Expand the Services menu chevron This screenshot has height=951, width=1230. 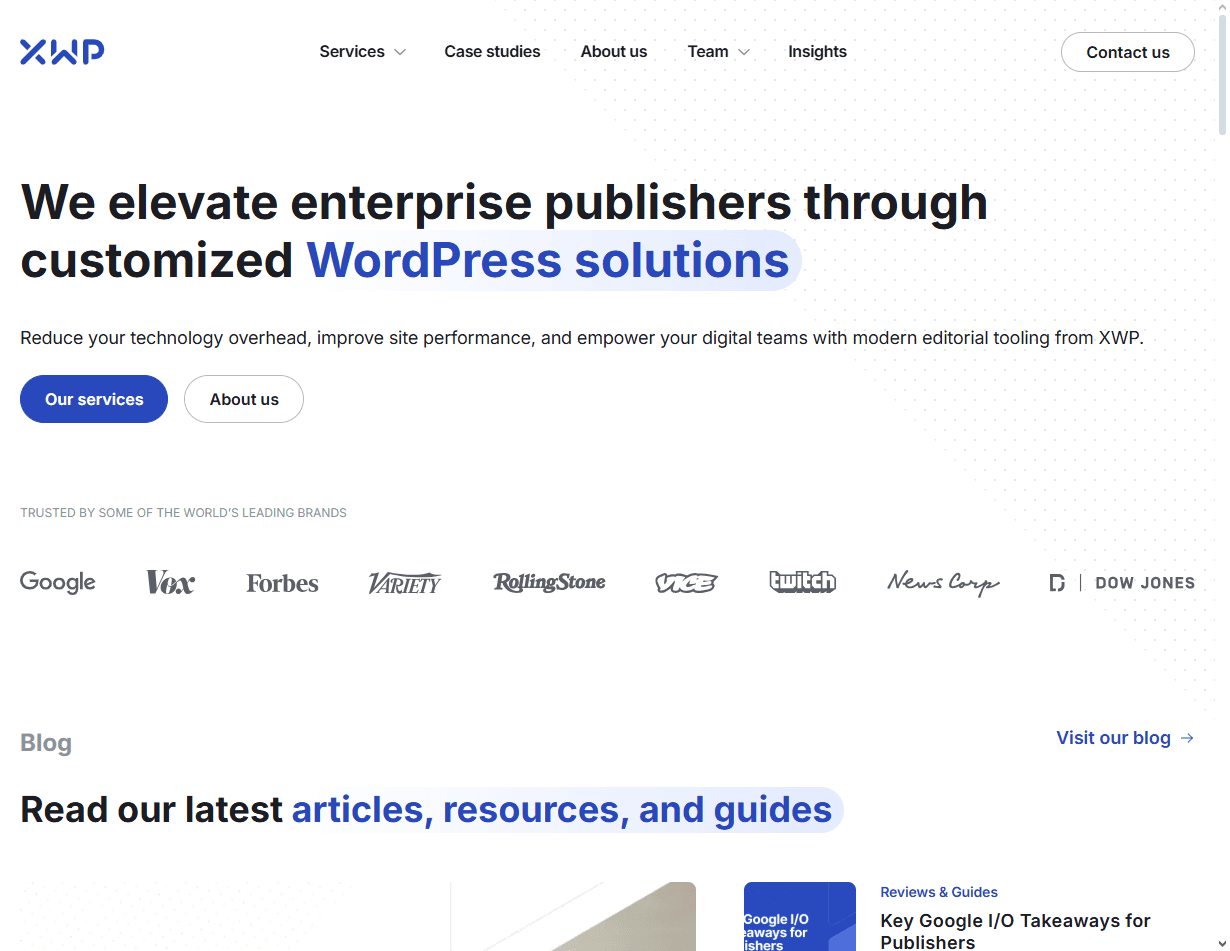[400, 52]
